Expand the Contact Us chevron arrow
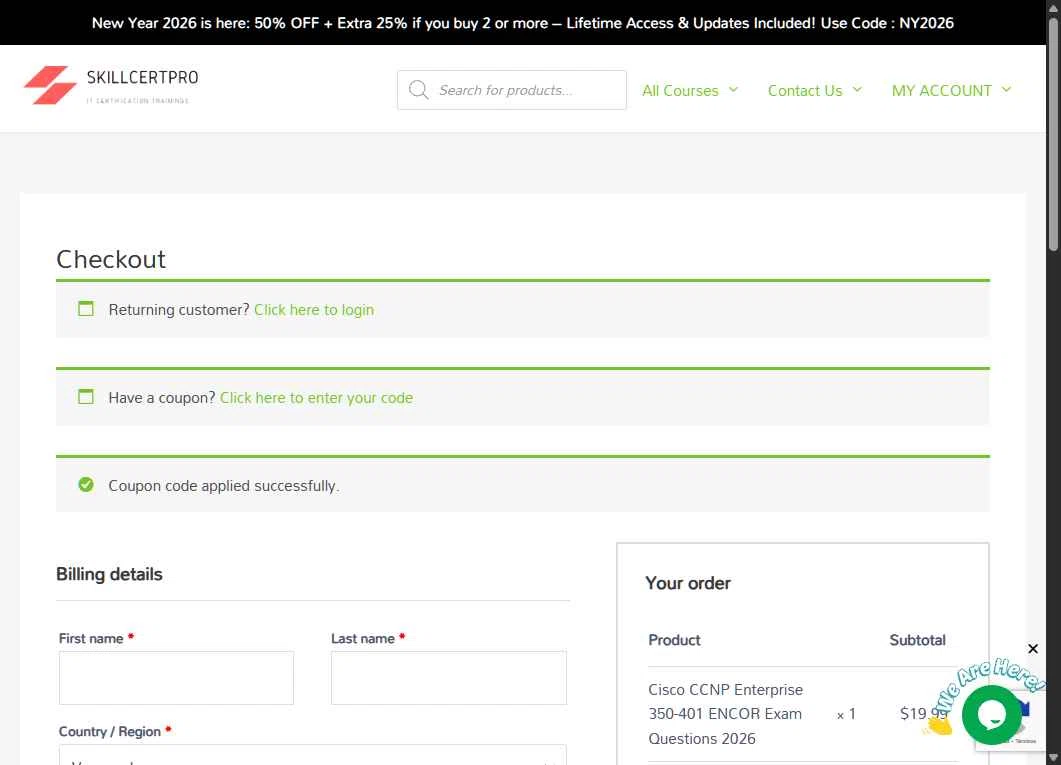The image size is (1061, 765). 857,89
